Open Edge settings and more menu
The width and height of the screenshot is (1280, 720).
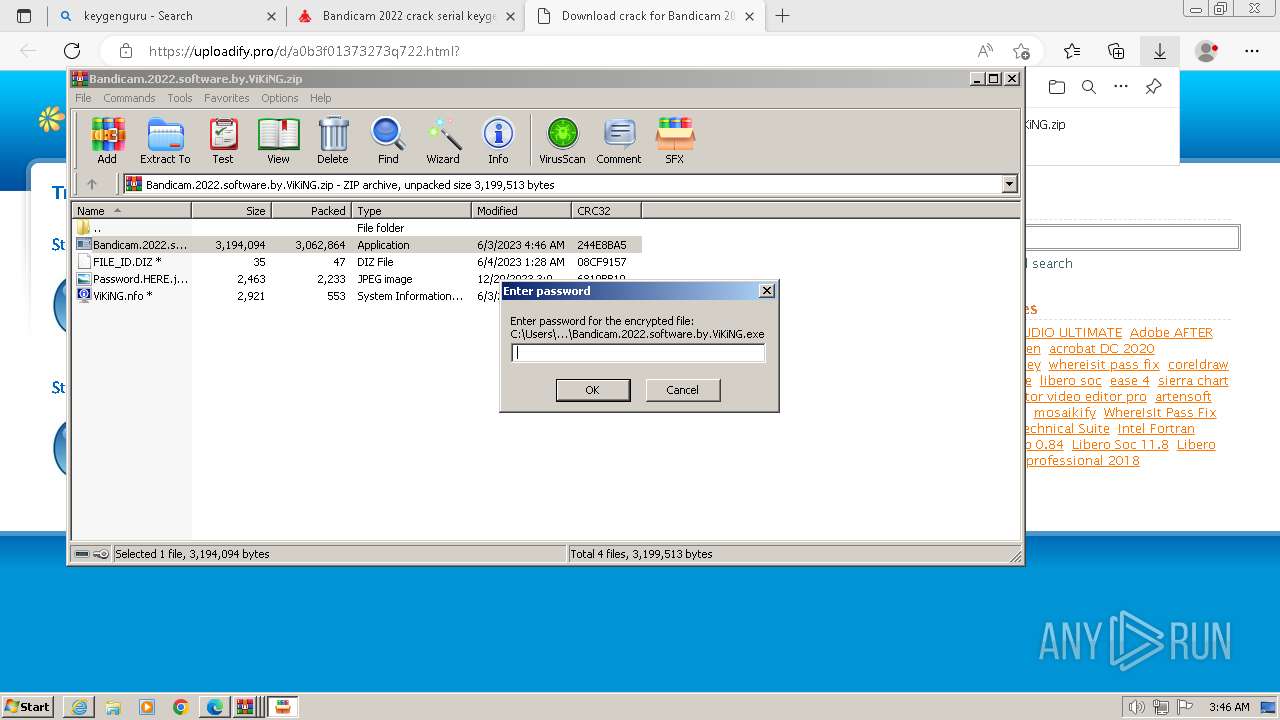click(x=1251, y=51)
